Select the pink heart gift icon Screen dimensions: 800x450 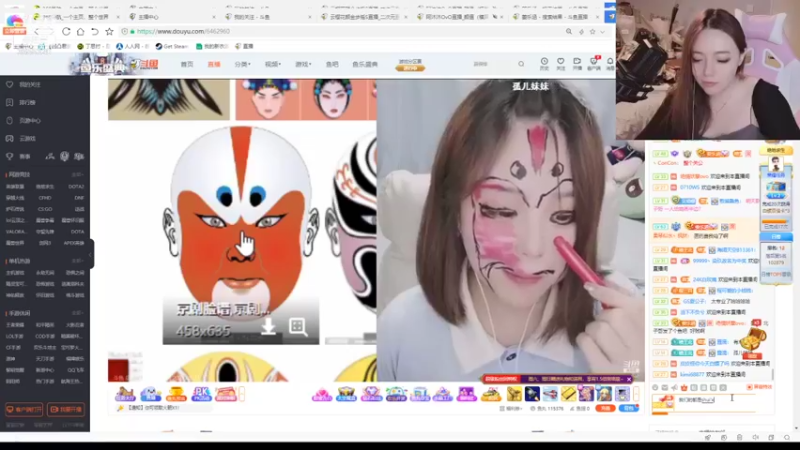tap(322, 394)
